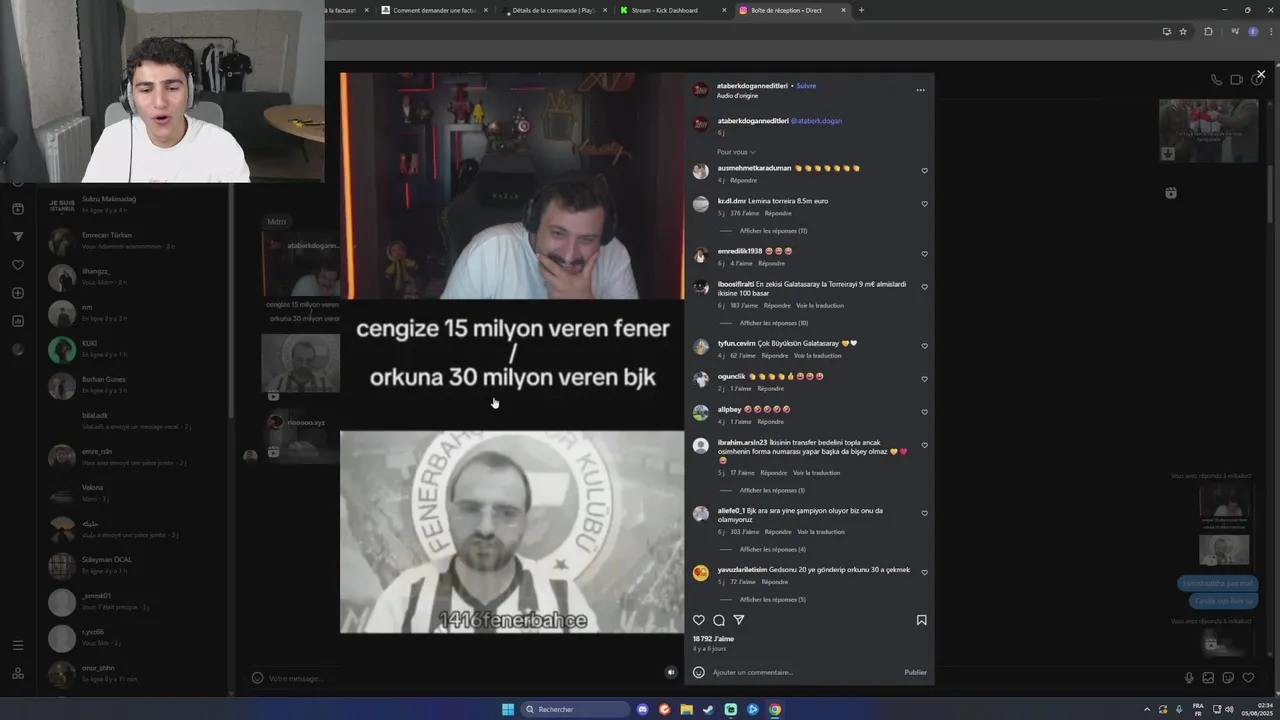Like alipbey's comment
Viewport: 1280px width, 720px height.
tap(924, 412)
